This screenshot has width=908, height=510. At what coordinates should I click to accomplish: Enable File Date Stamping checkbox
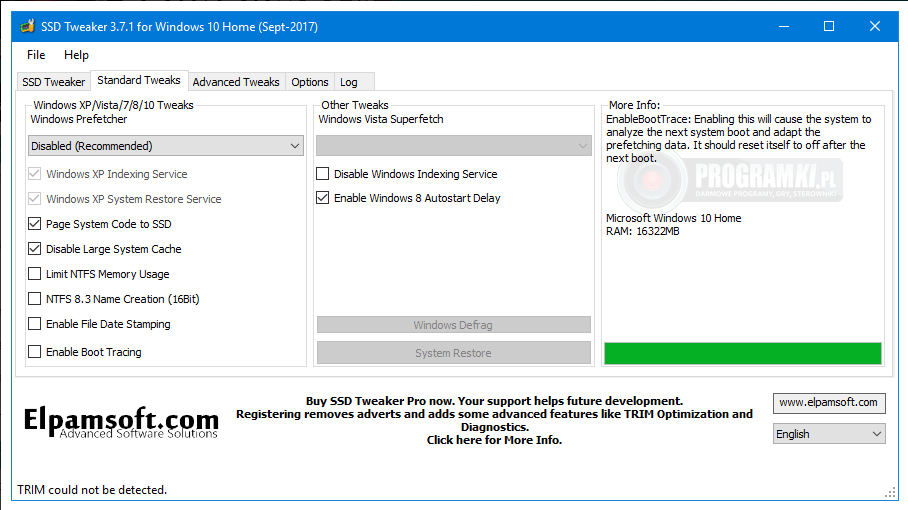(35, 324)
